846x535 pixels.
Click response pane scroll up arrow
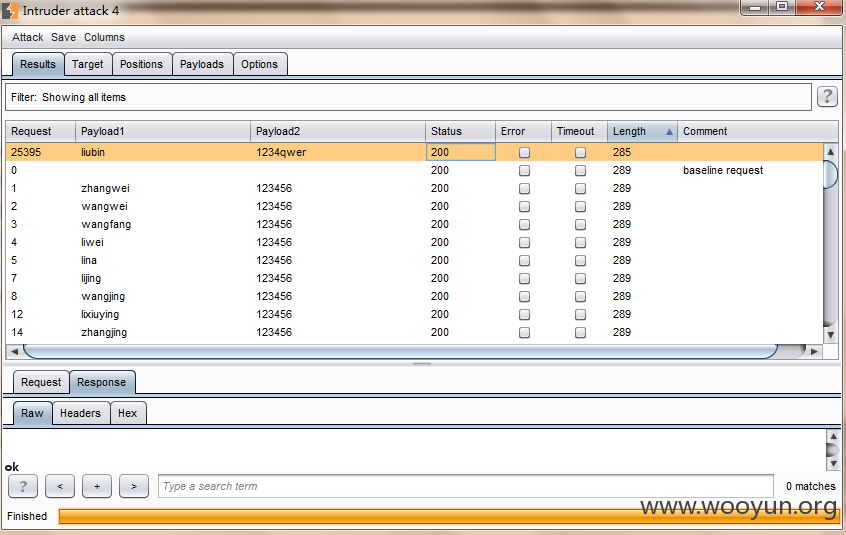[x=833, y=436]
